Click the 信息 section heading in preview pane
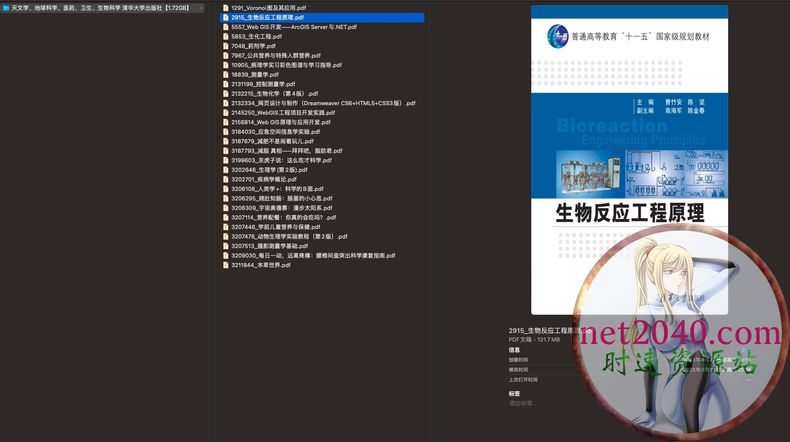Image resolution: width=790 pixels, height=442 pixels. coord(514,350)
